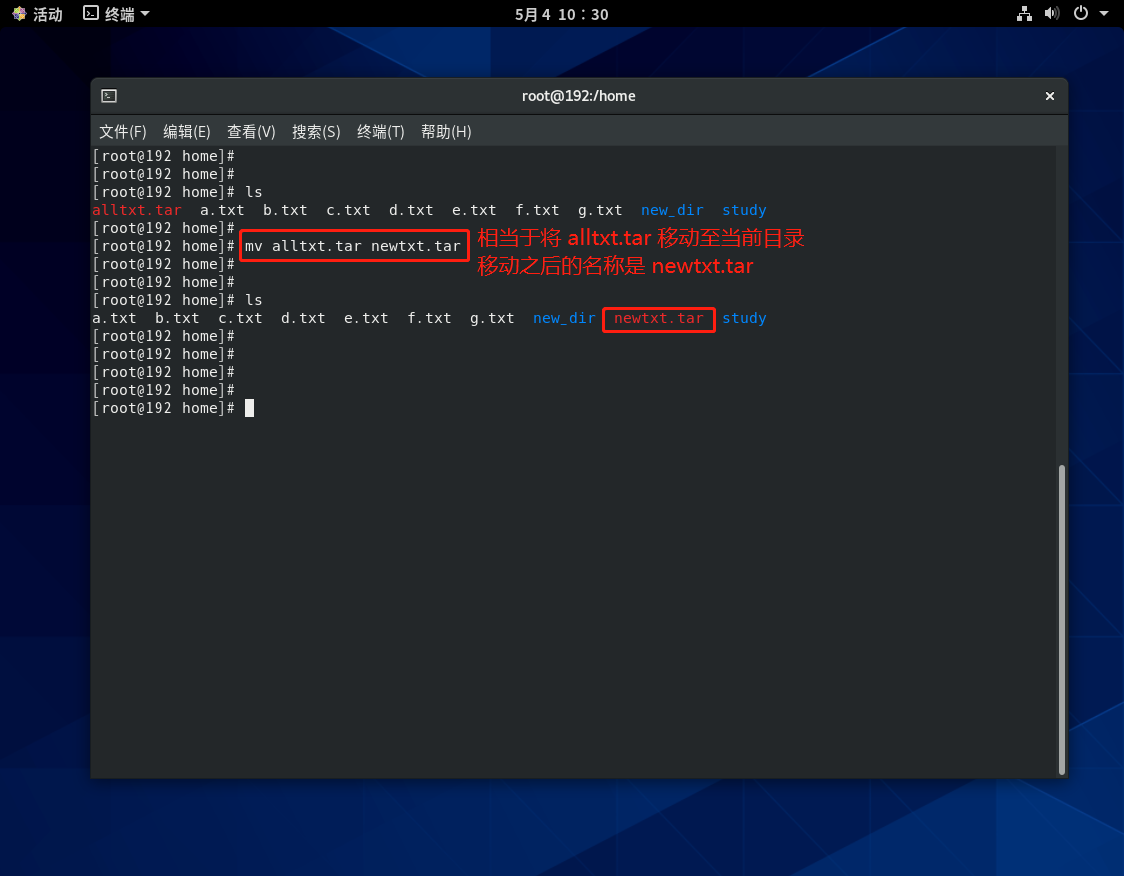This screenshot has height=876, width=1124.
Task: Click the terminal icon in top bar
Action: [91, 14]
